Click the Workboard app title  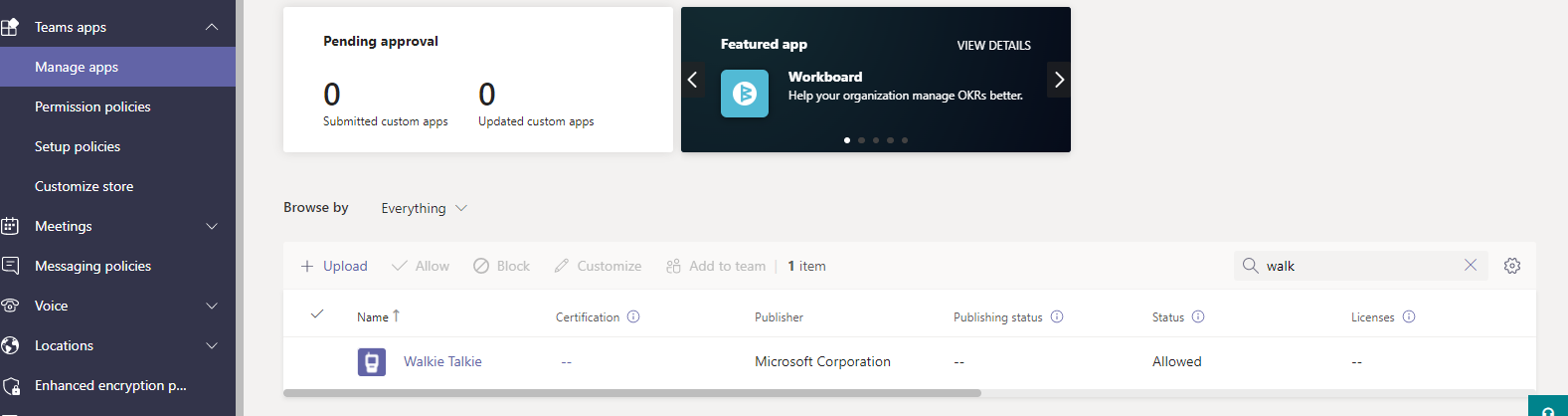(x=825, y=77)
